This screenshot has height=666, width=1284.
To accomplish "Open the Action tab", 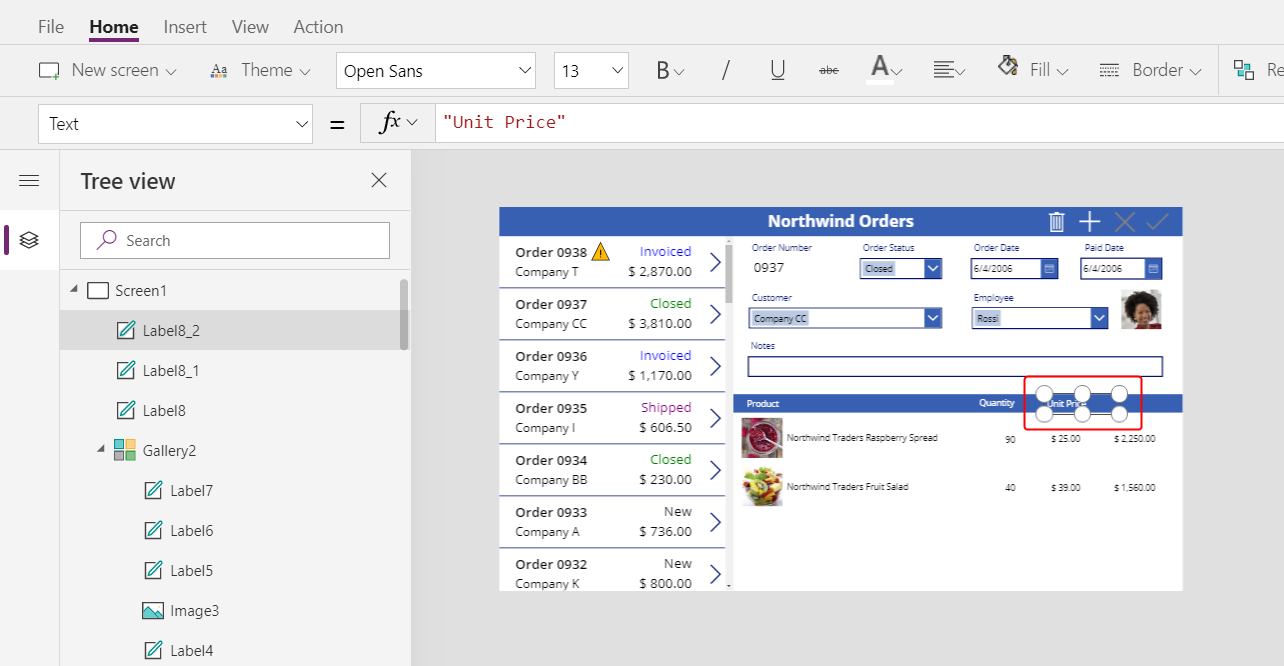I will [318, 27].
